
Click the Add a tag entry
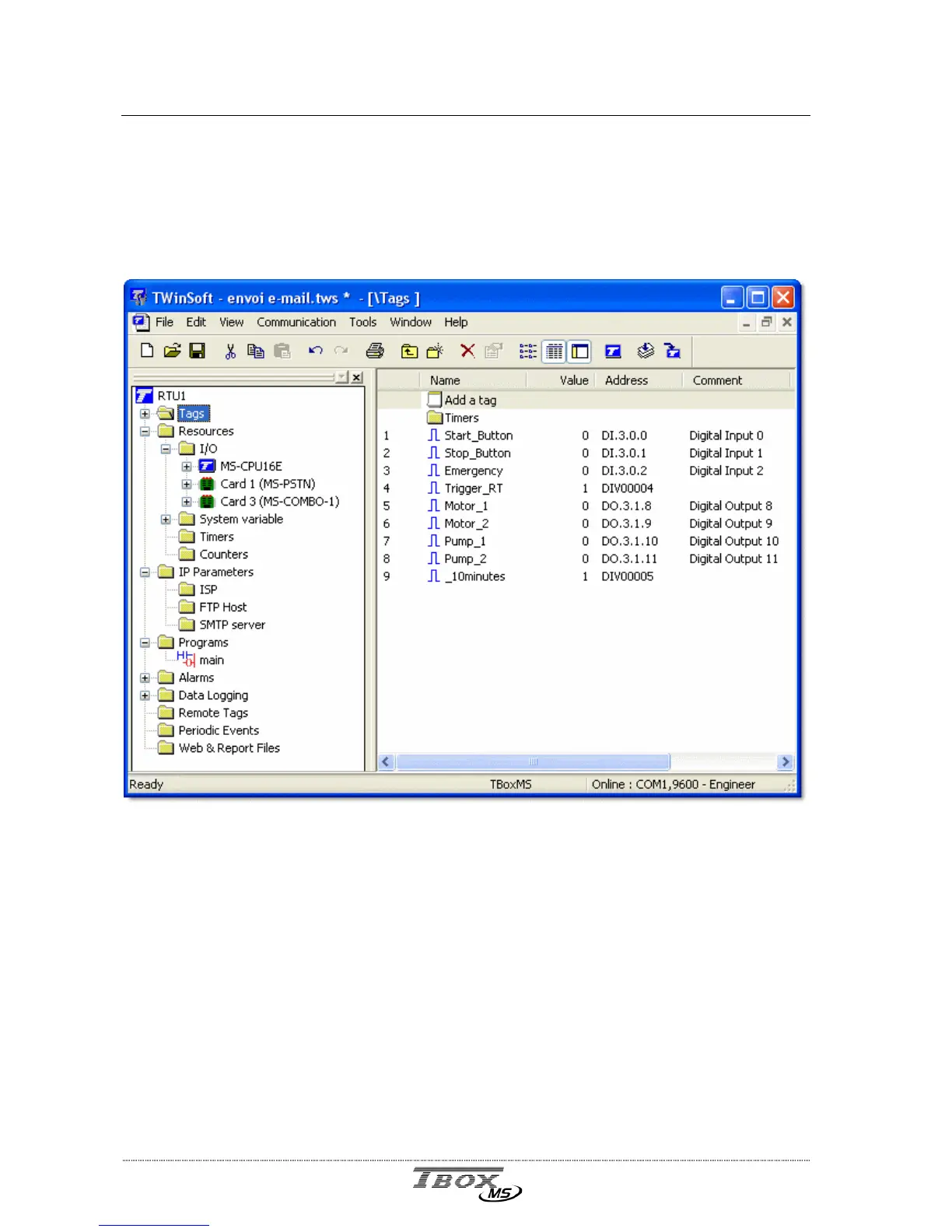pos(470,400)
